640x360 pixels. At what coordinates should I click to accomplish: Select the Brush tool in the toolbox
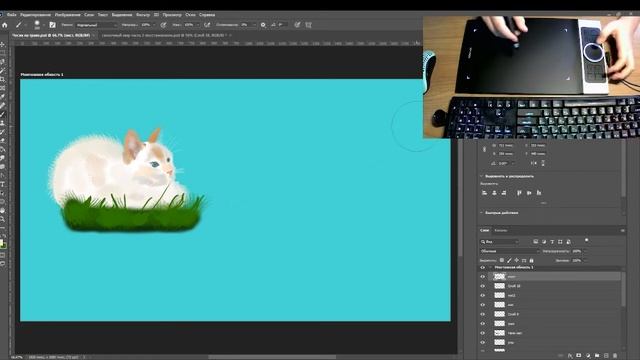click(2, 114)
